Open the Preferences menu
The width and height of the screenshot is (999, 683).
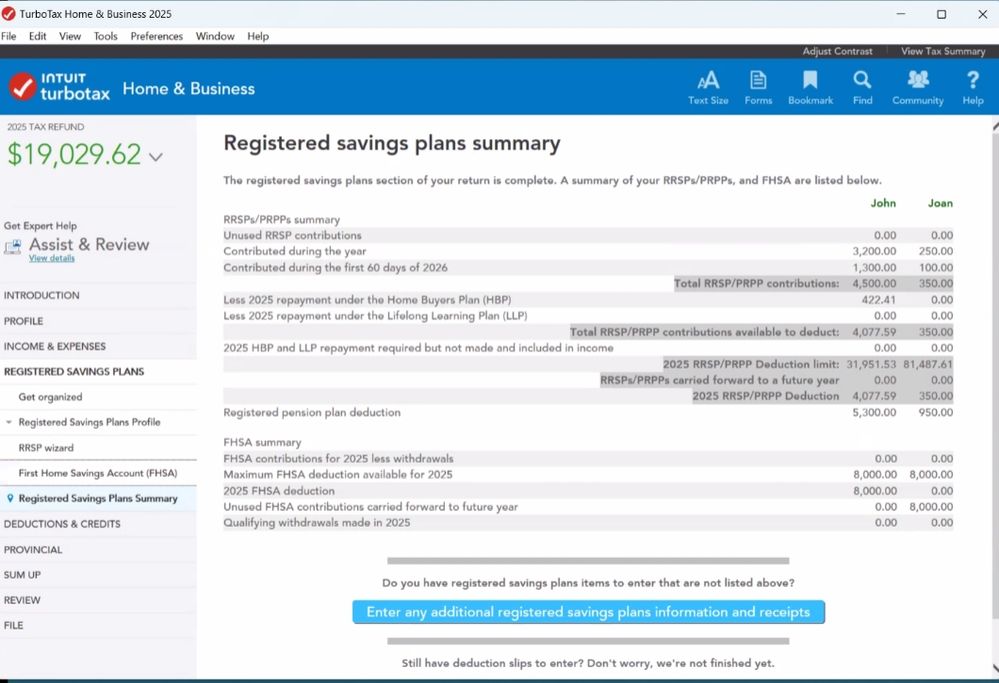pyautogui.click(x=157, y=36)
